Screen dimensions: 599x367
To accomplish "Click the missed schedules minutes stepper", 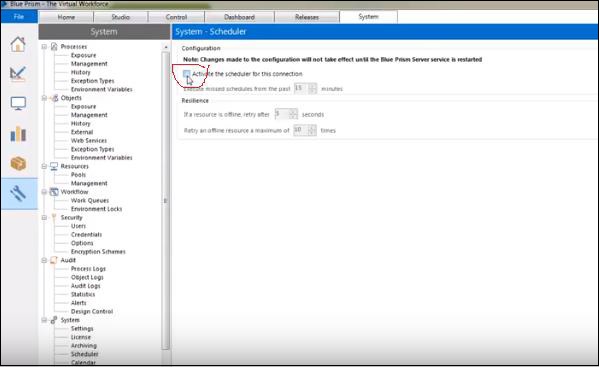I will (x=312, y=88).
